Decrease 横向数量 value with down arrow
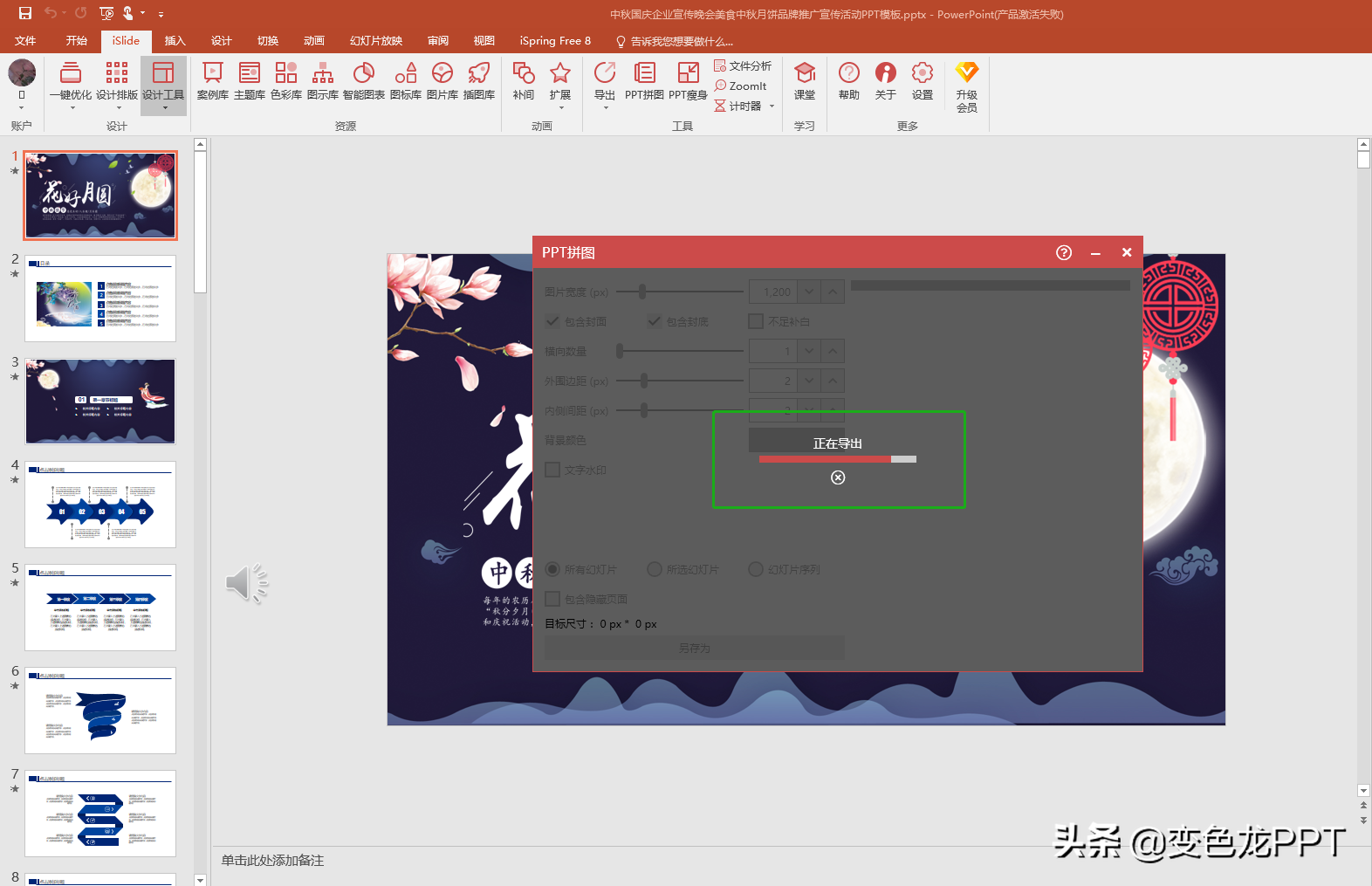 810,351
